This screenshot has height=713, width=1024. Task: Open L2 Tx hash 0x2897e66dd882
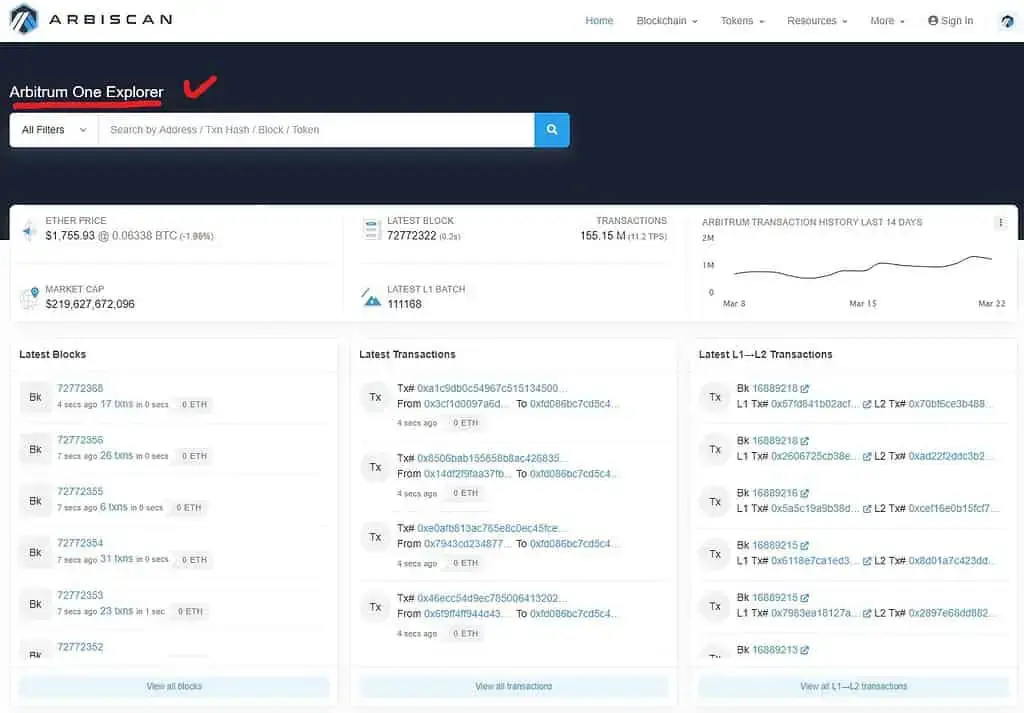952,613
